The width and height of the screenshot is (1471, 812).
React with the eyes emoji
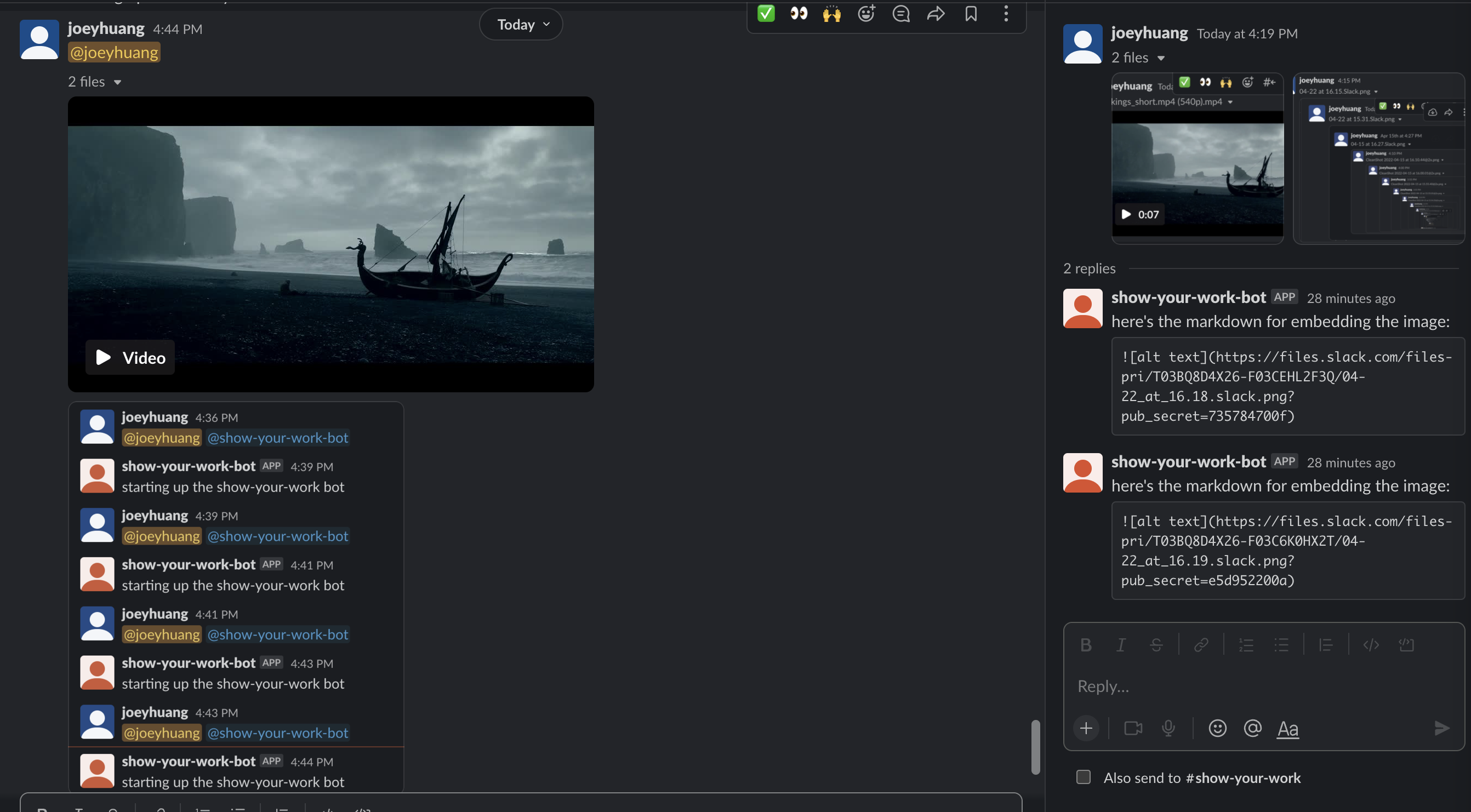[799, 14]
